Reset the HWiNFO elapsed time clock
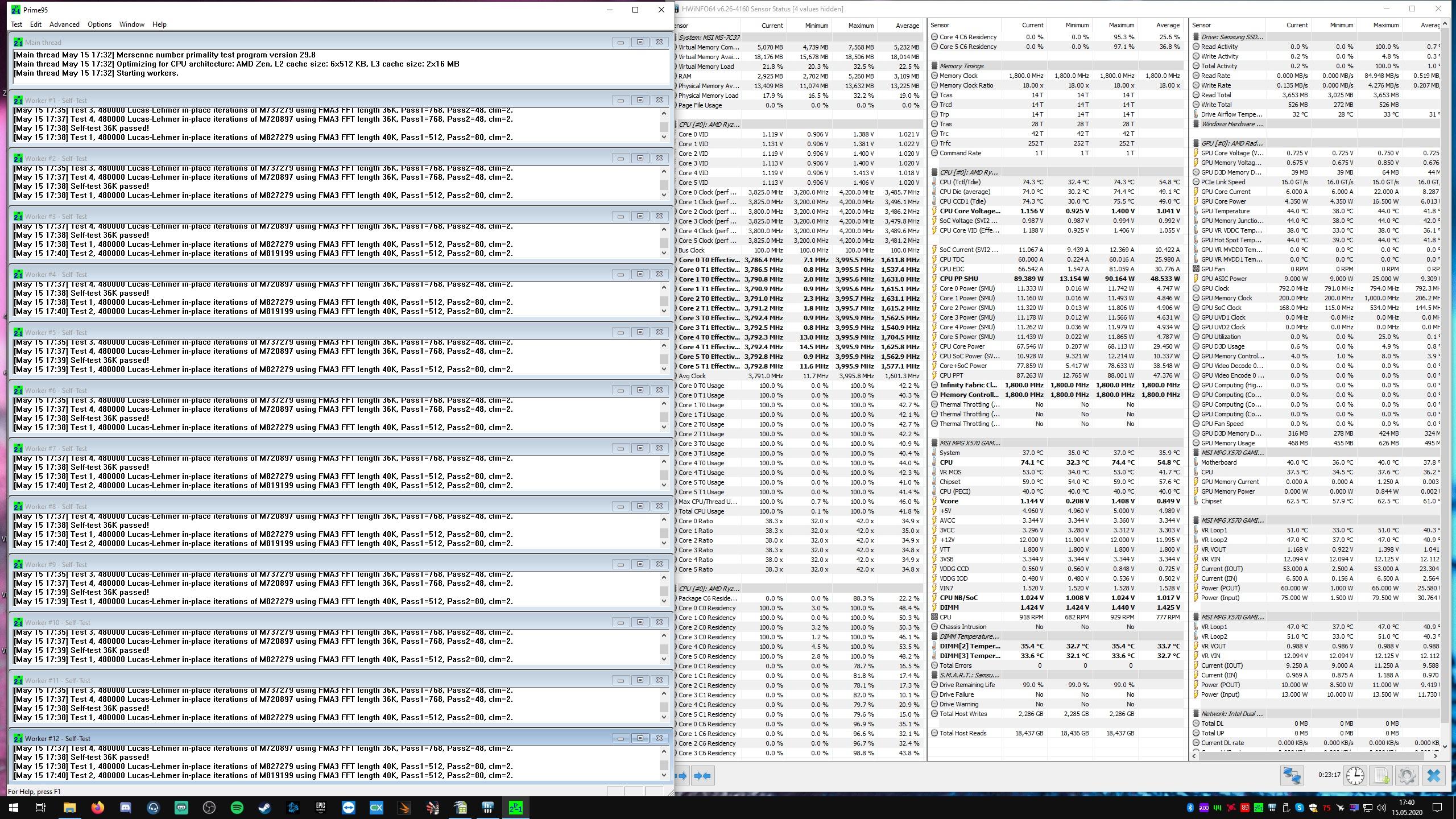The width and height of the screenshot is (1456, 819). (1355, 776)
